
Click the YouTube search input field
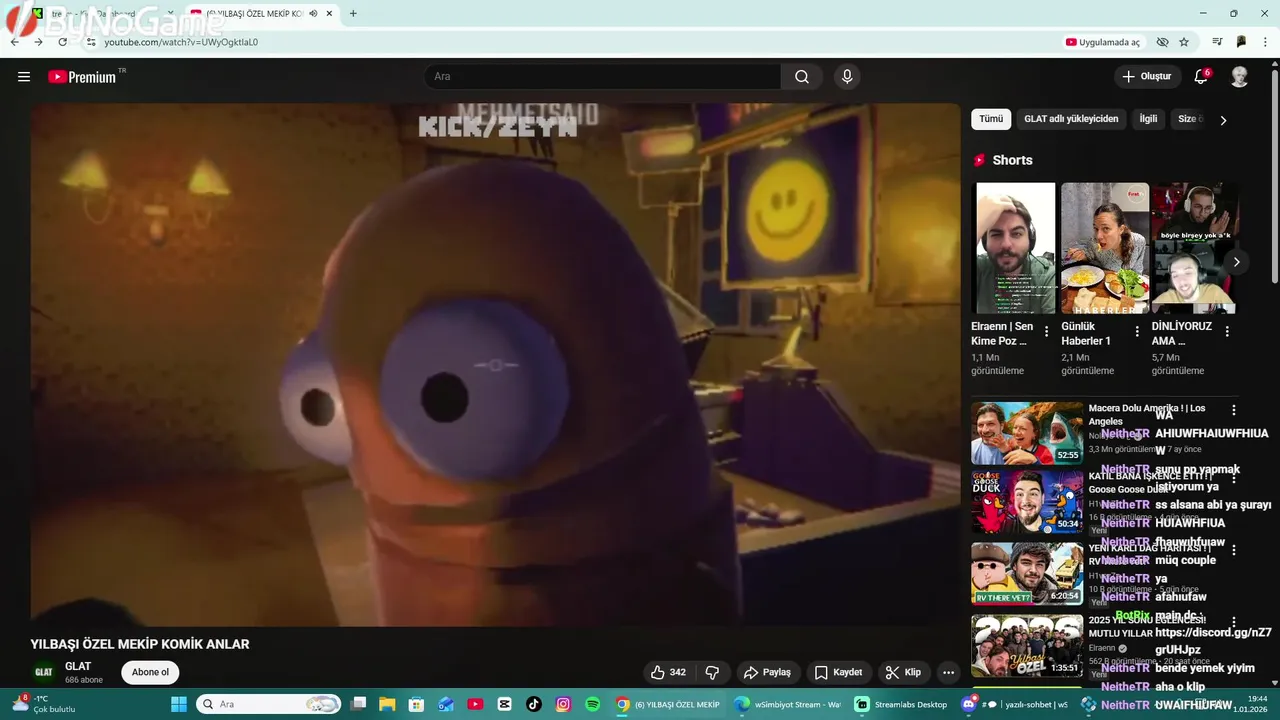point(602,77)
